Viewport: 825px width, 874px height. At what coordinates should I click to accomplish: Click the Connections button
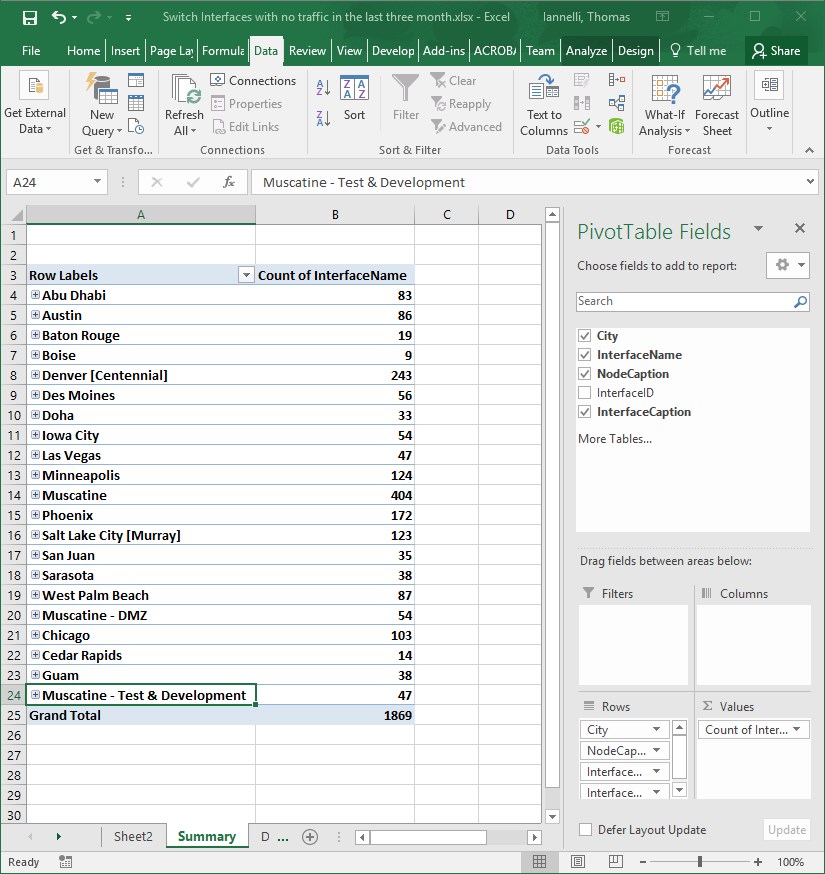(x=253, y=81)
